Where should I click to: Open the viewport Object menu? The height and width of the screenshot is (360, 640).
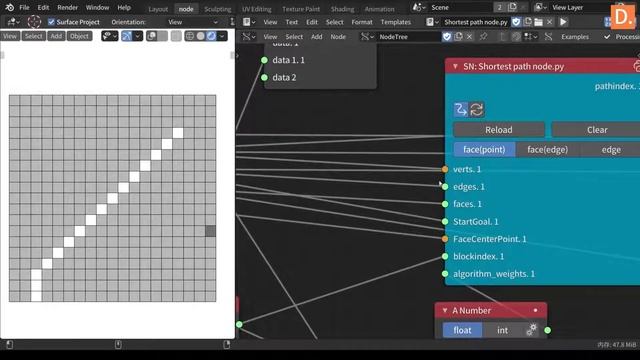tap(79, 36)
